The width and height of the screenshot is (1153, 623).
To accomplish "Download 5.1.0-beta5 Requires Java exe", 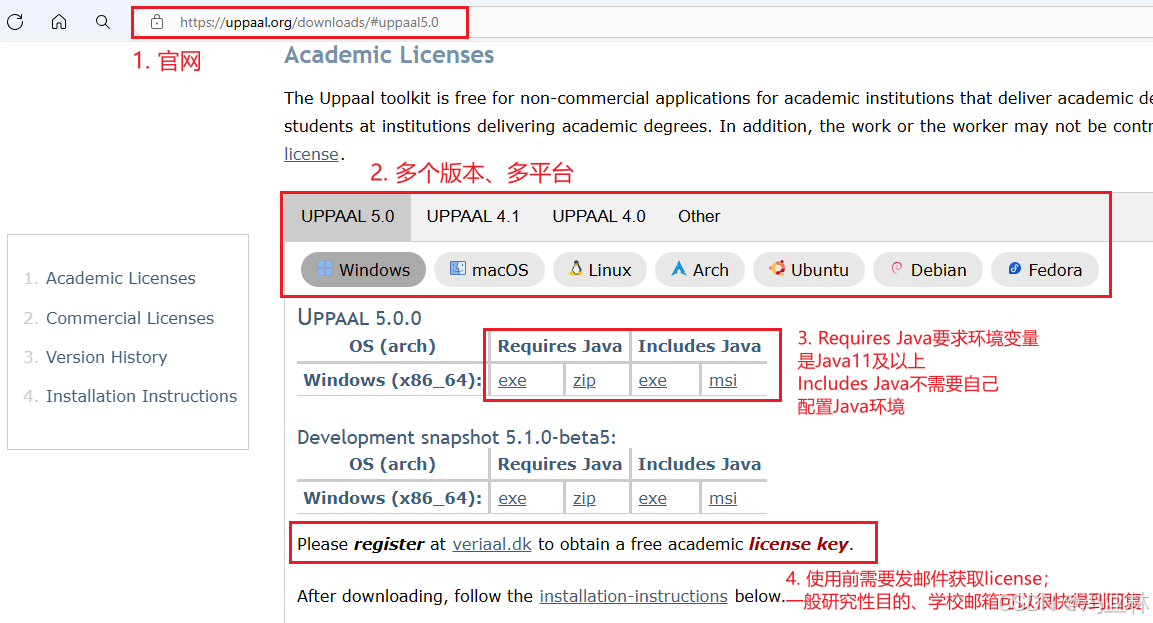I will tap(513, 499).
